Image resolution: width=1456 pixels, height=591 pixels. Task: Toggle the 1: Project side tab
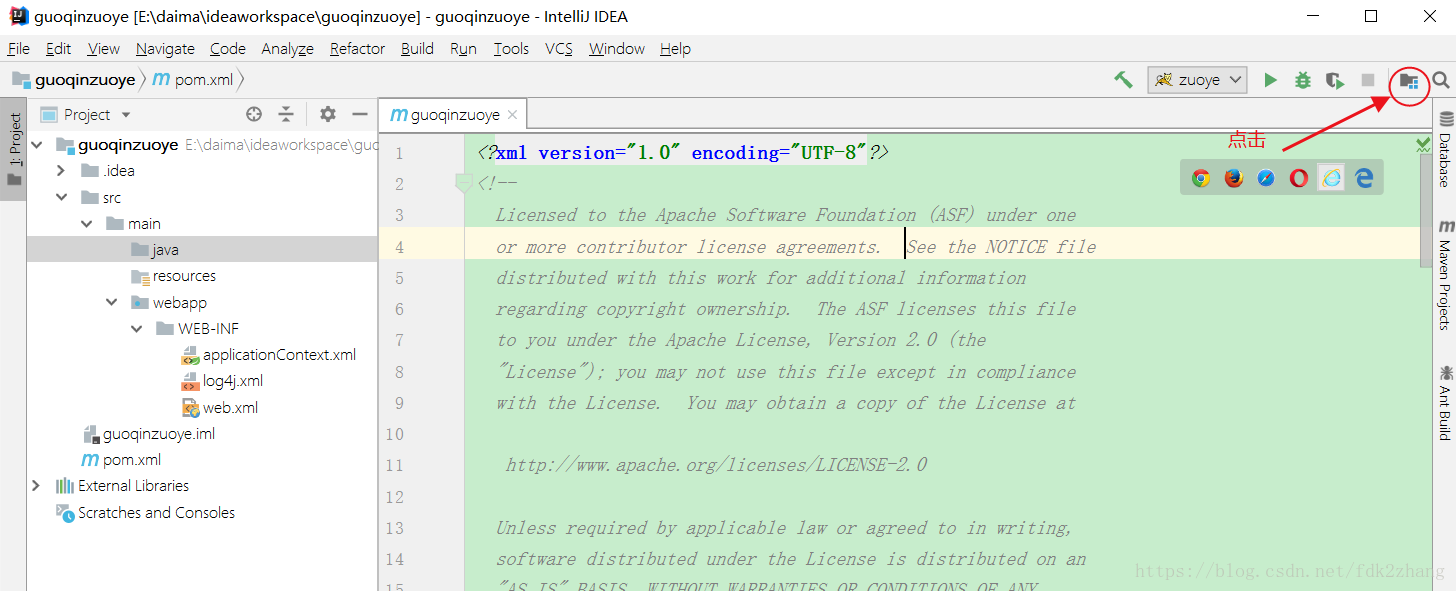pyautogui.click(x=14, y=149)
